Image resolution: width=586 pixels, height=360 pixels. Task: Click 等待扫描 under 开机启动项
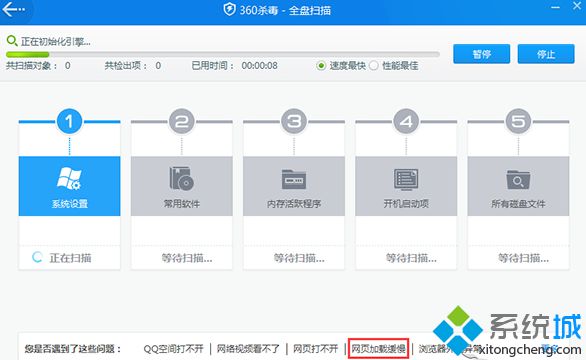tap(411, 258)
